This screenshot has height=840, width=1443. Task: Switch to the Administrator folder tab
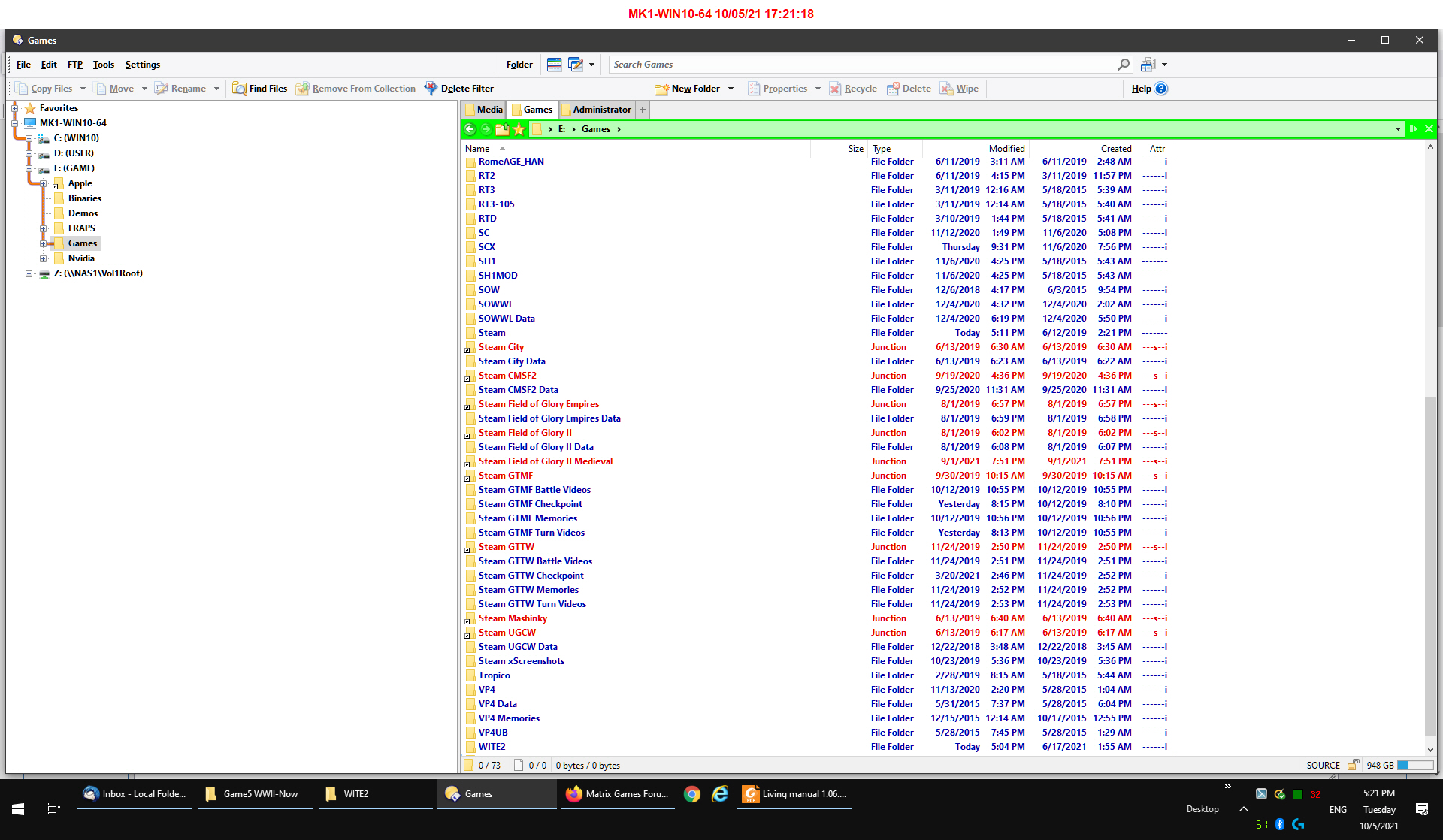[x=596, y=110]
